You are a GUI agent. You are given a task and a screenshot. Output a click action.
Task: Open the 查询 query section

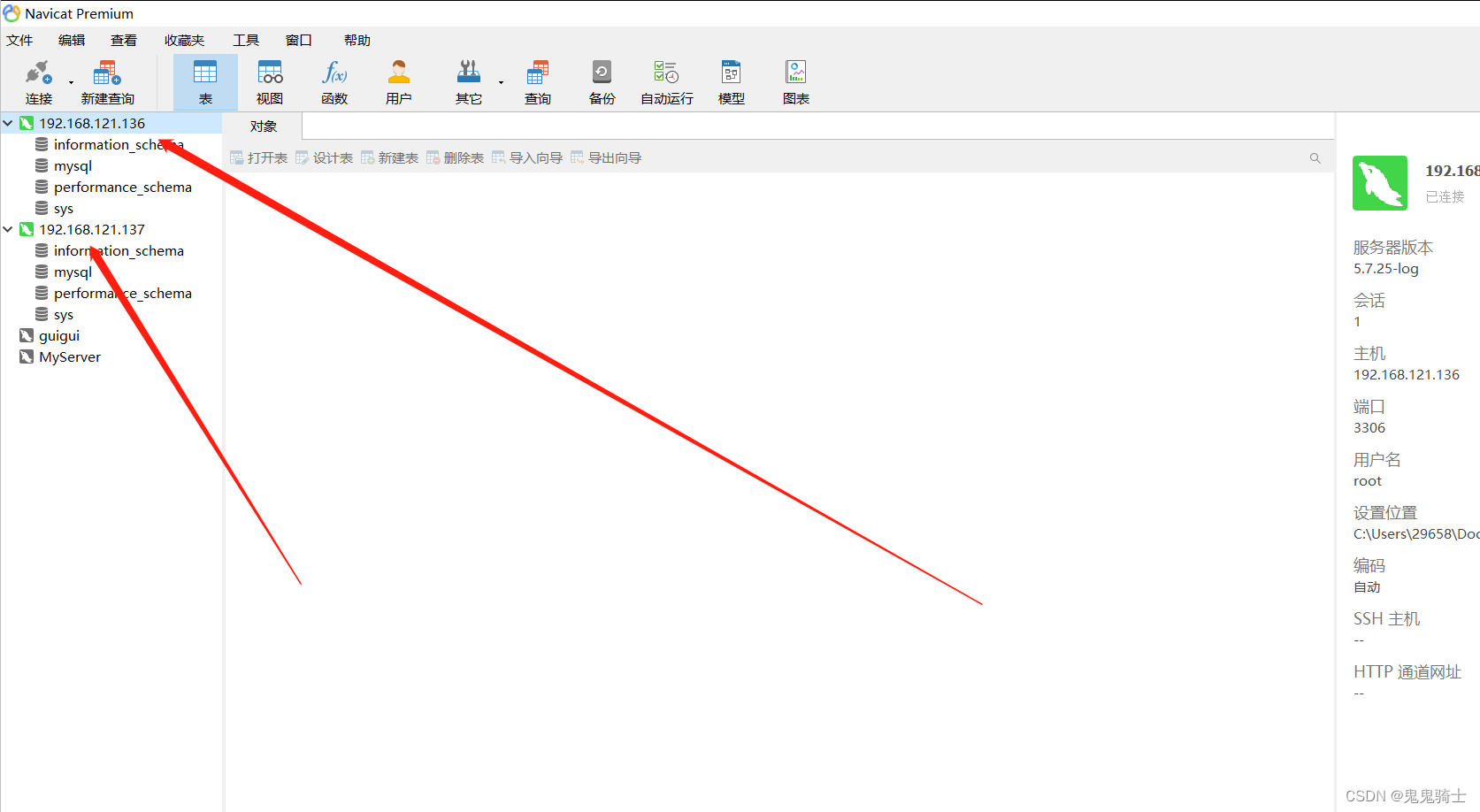538,82
